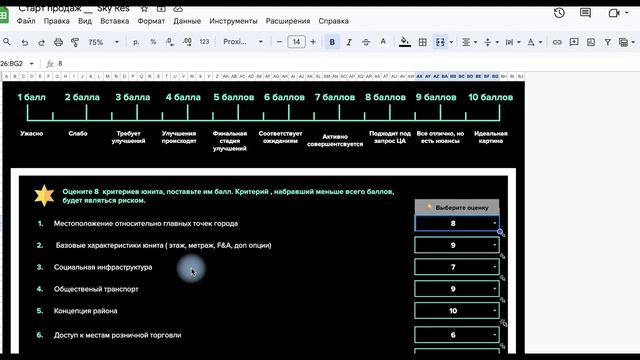Increase decimal places
640x360 pixels.
click(x=187, y=42)
